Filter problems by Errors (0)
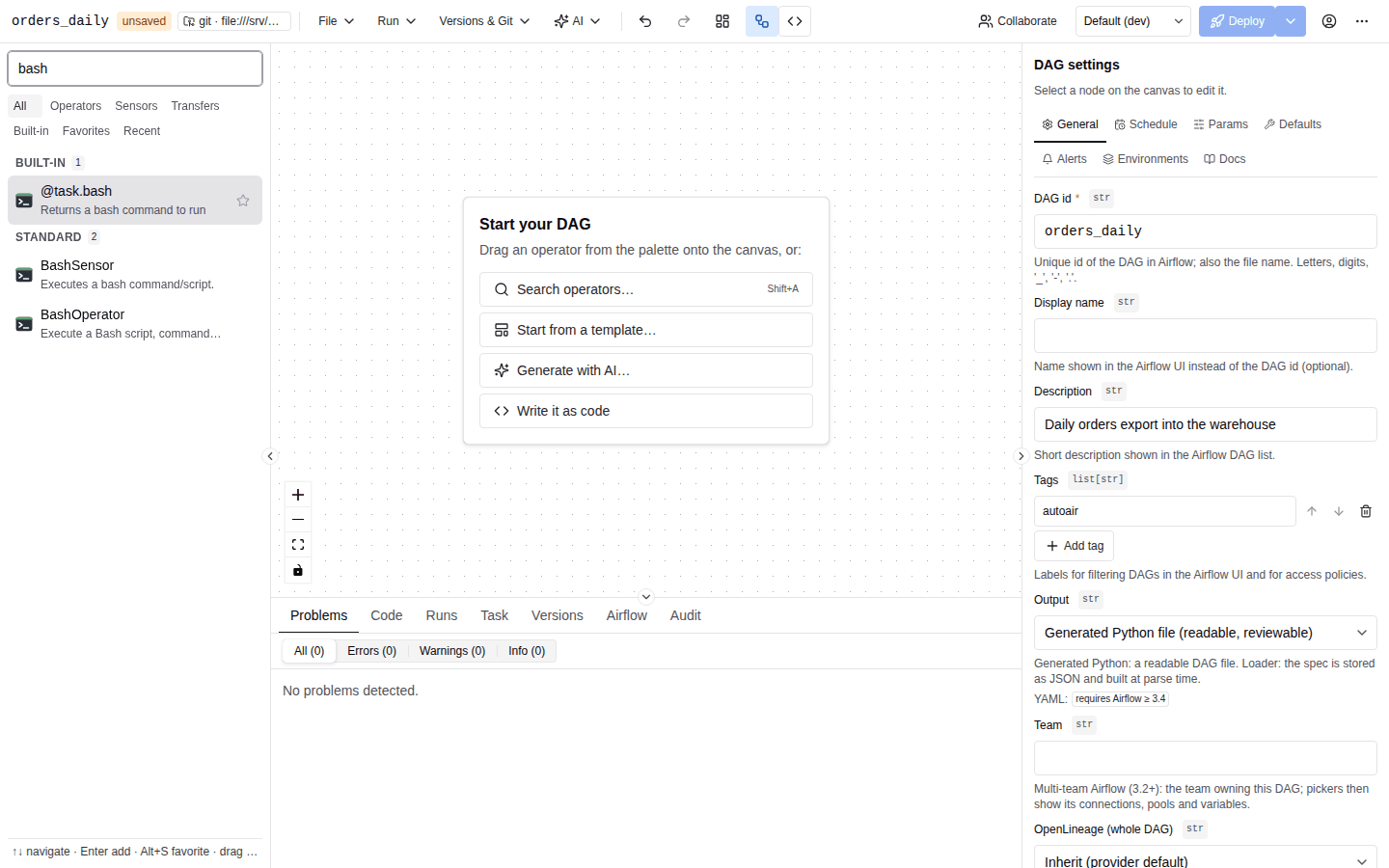This screenshot has height=868, width=1389. [372, 651]
